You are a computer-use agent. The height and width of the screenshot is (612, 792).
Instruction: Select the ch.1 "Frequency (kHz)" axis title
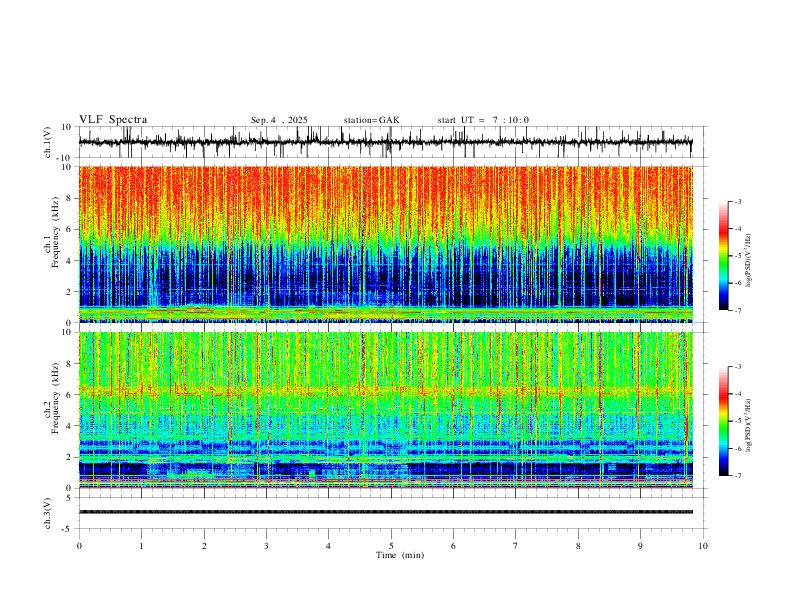pos(56,233)
